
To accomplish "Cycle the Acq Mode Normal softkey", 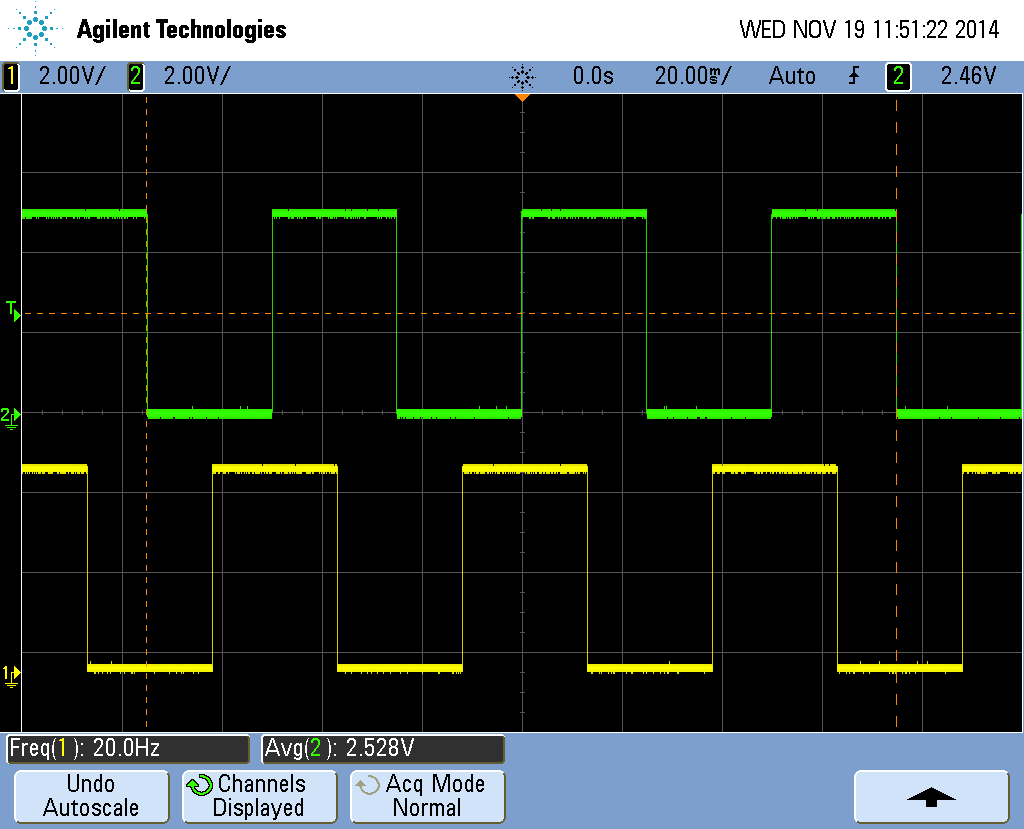I will click(x=427, y=796).
